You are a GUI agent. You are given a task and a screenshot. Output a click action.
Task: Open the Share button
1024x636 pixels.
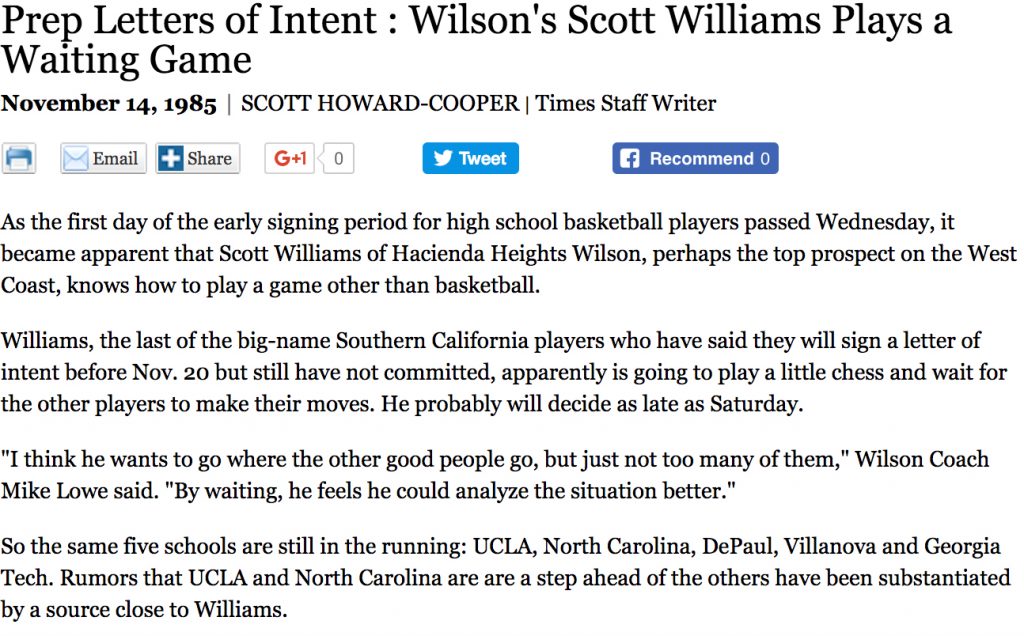(x=198, y=159)
